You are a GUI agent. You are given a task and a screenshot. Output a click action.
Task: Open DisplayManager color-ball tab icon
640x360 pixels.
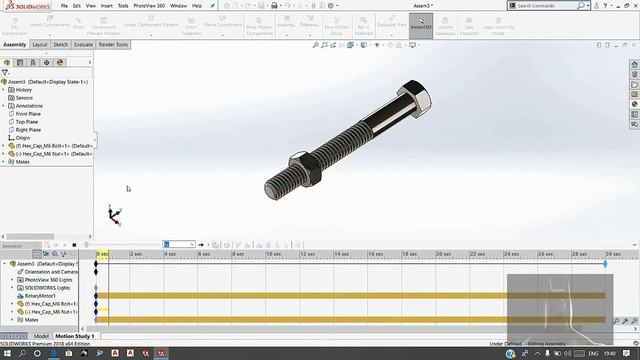pos(60,62)
